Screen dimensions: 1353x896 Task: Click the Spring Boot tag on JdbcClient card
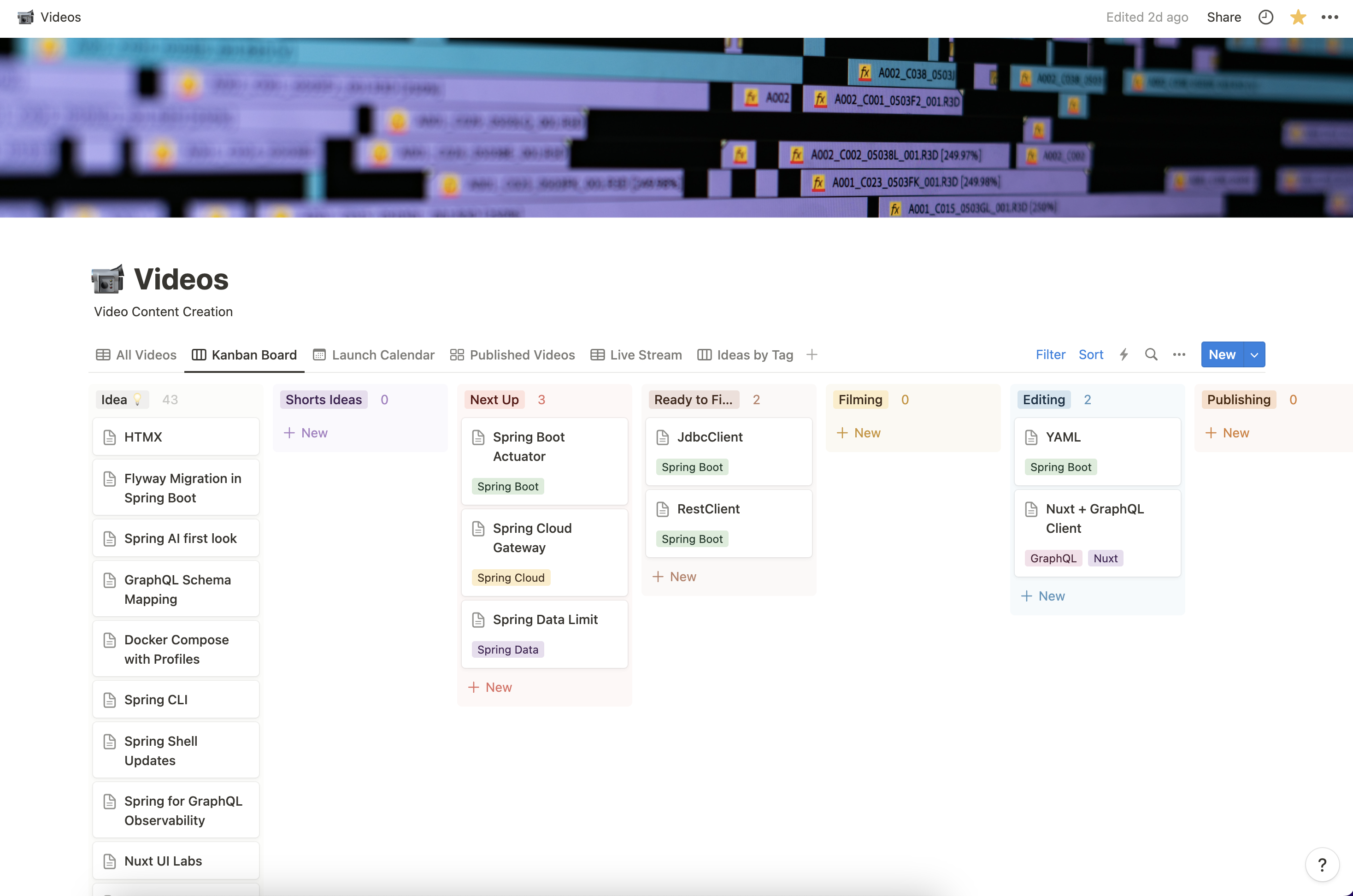point(692,466)
